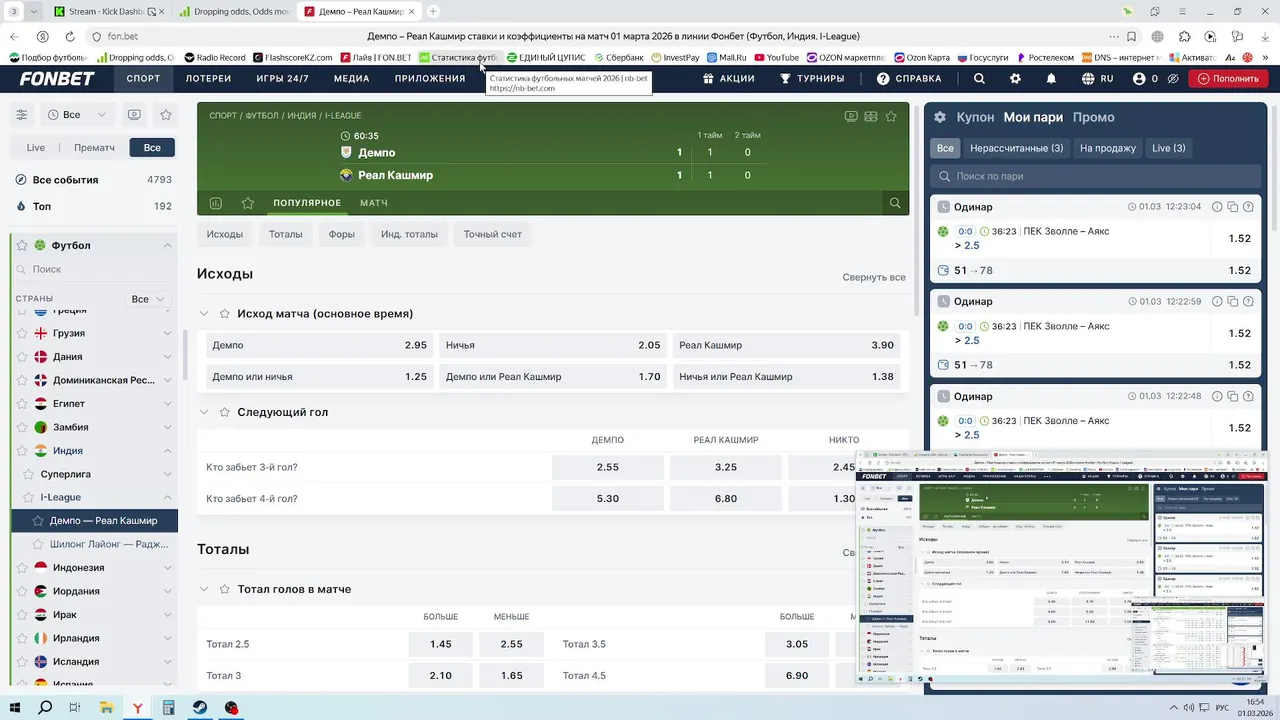Open ЛОТЕРЕИ in main menu
1280x720 pixels.
(x=208, y=78)
